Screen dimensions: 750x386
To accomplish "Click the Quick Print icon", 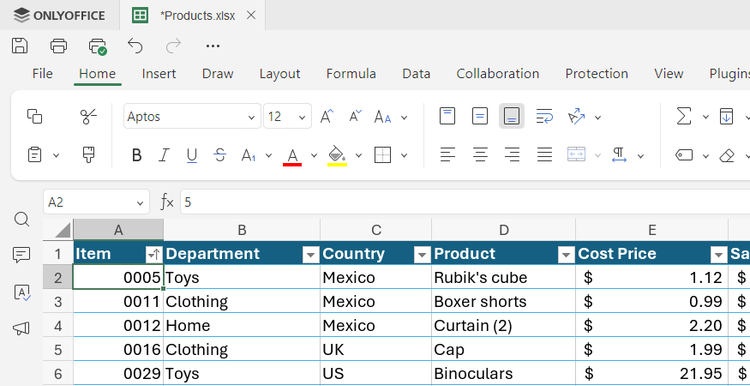I will (x=98, y=46).
